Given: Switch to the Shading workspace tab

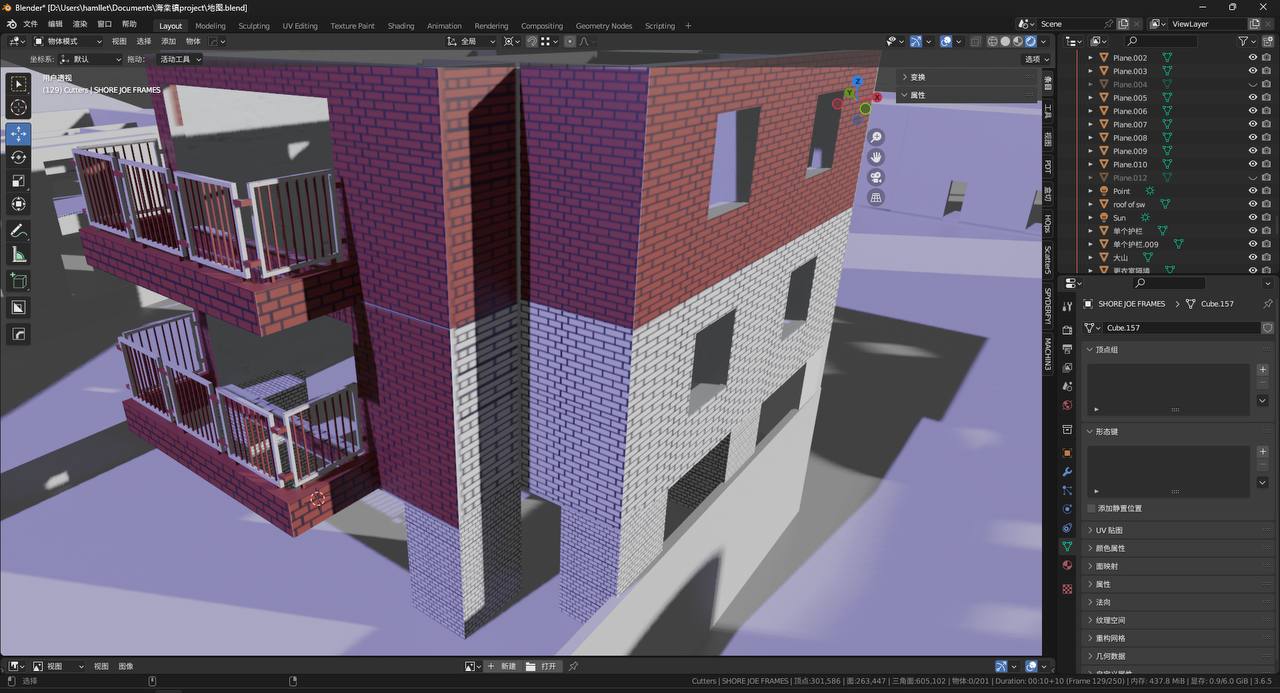Looking at the screenshot, I should pos(400,26).
